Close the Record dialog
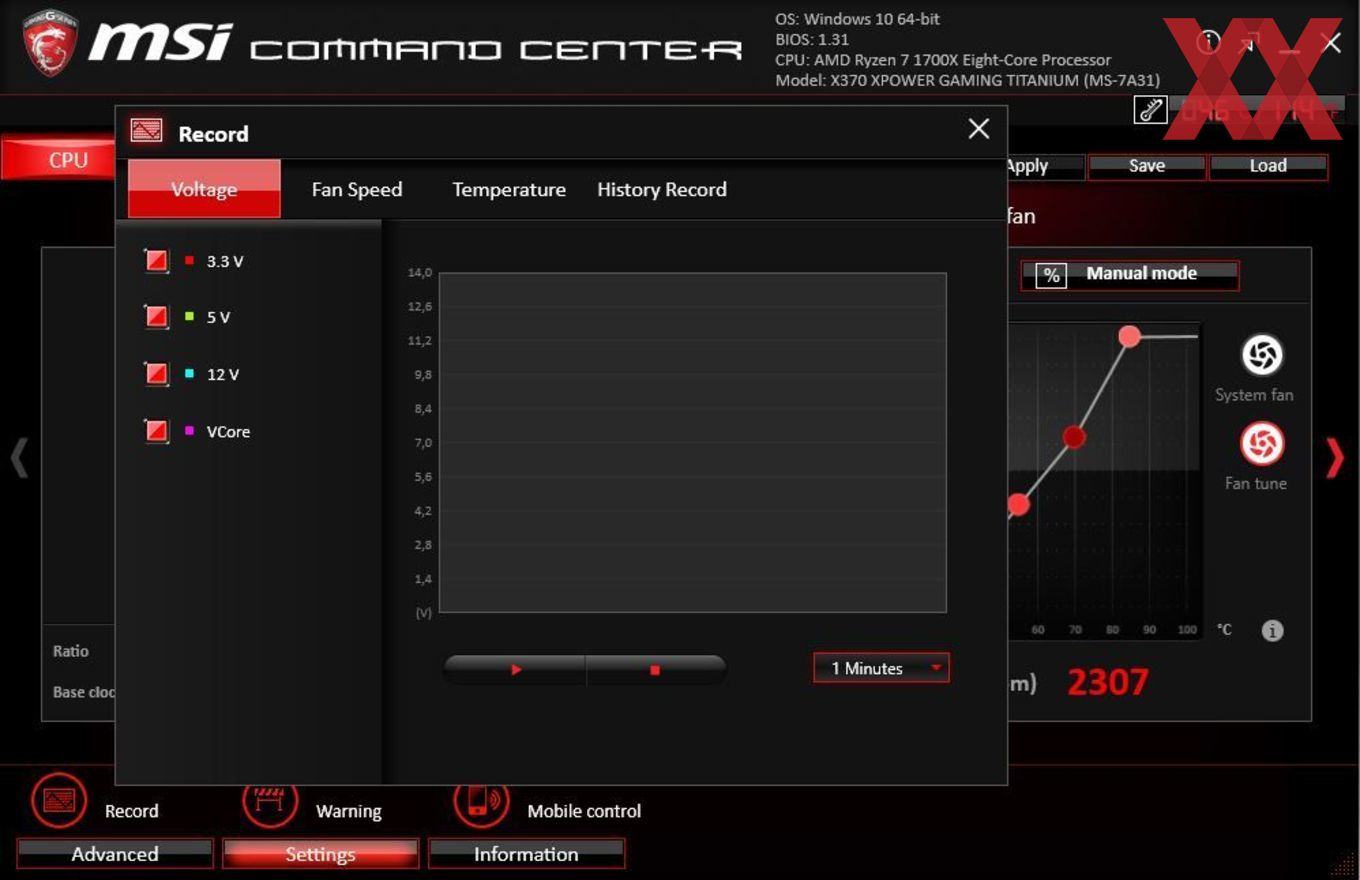1360x880 pixels. pos(979,128)
